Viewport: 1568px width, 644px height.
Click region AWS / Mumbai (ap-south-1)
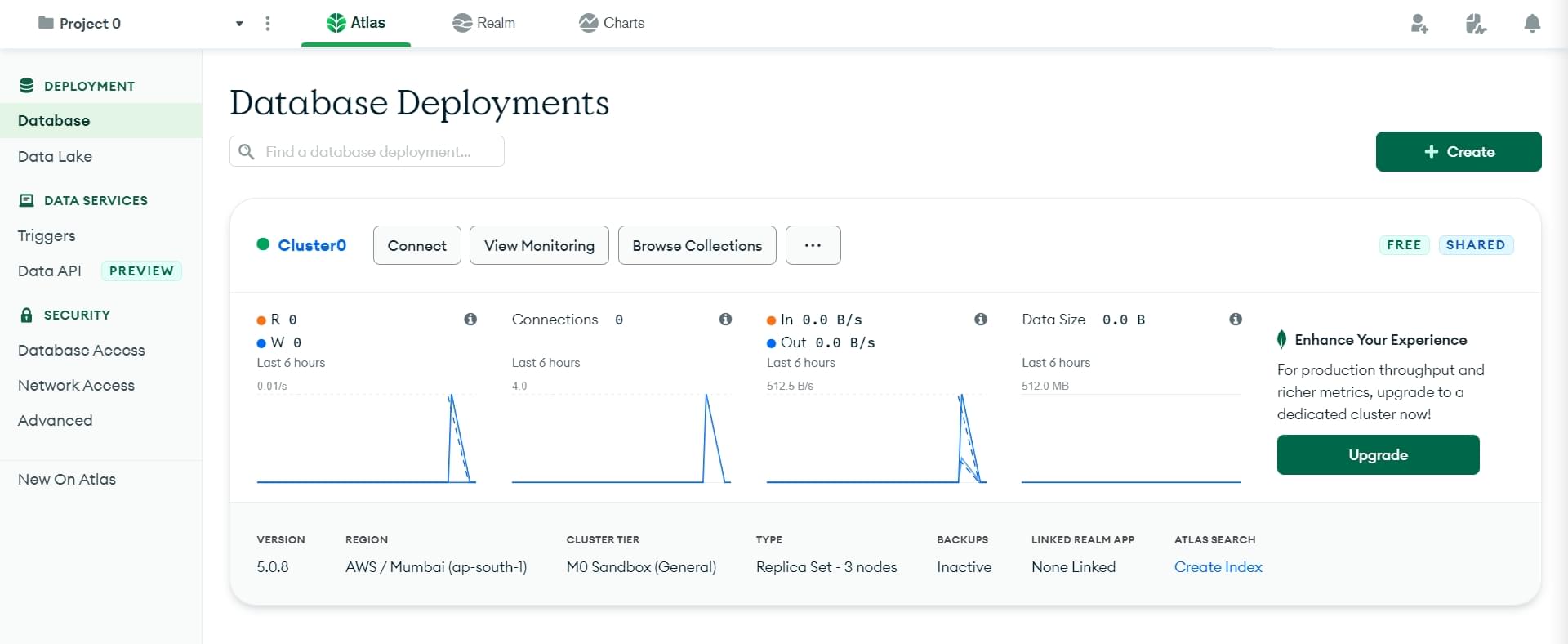[436, 566]
